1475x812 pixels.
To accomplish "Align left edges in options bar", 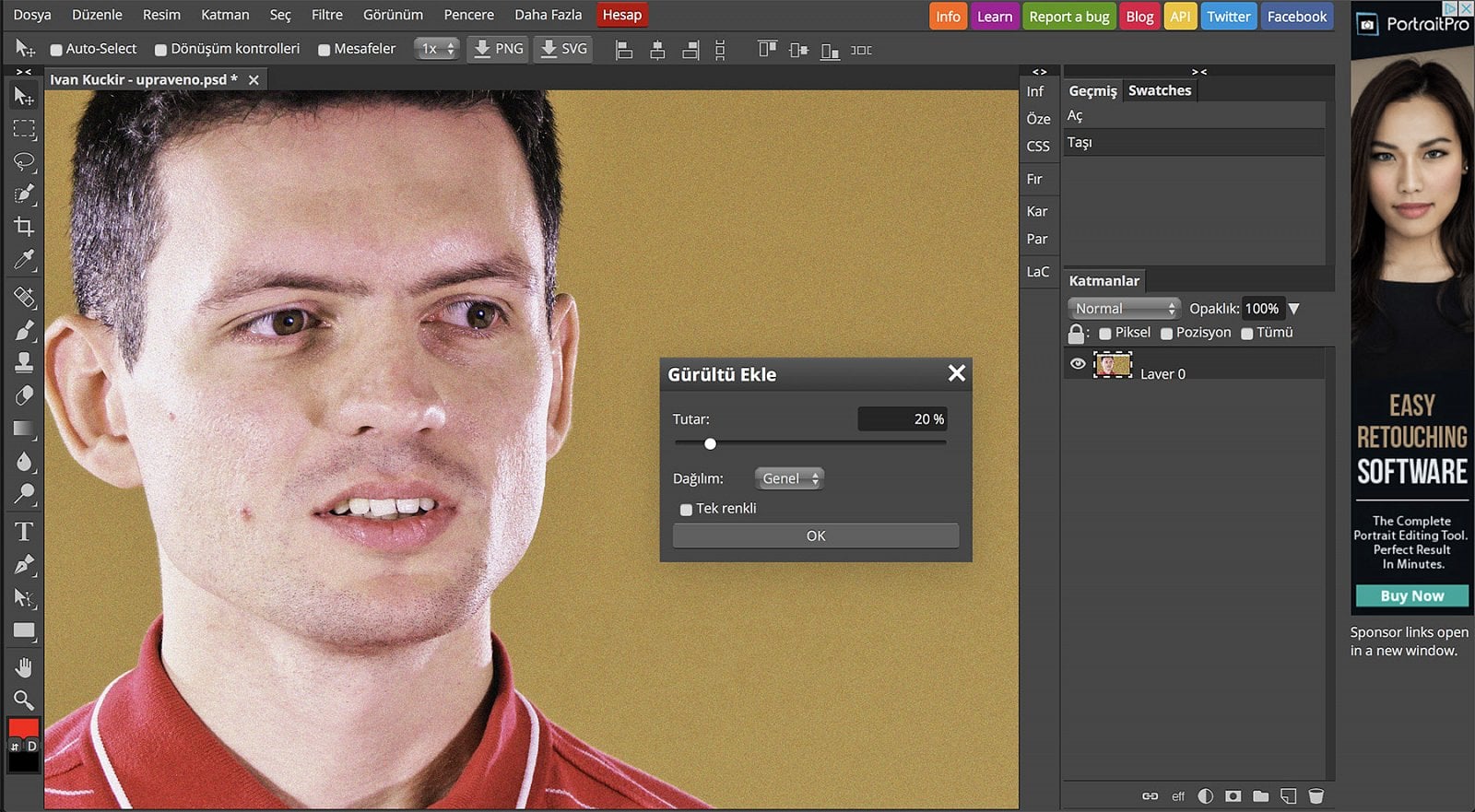I will click(624, 50).
